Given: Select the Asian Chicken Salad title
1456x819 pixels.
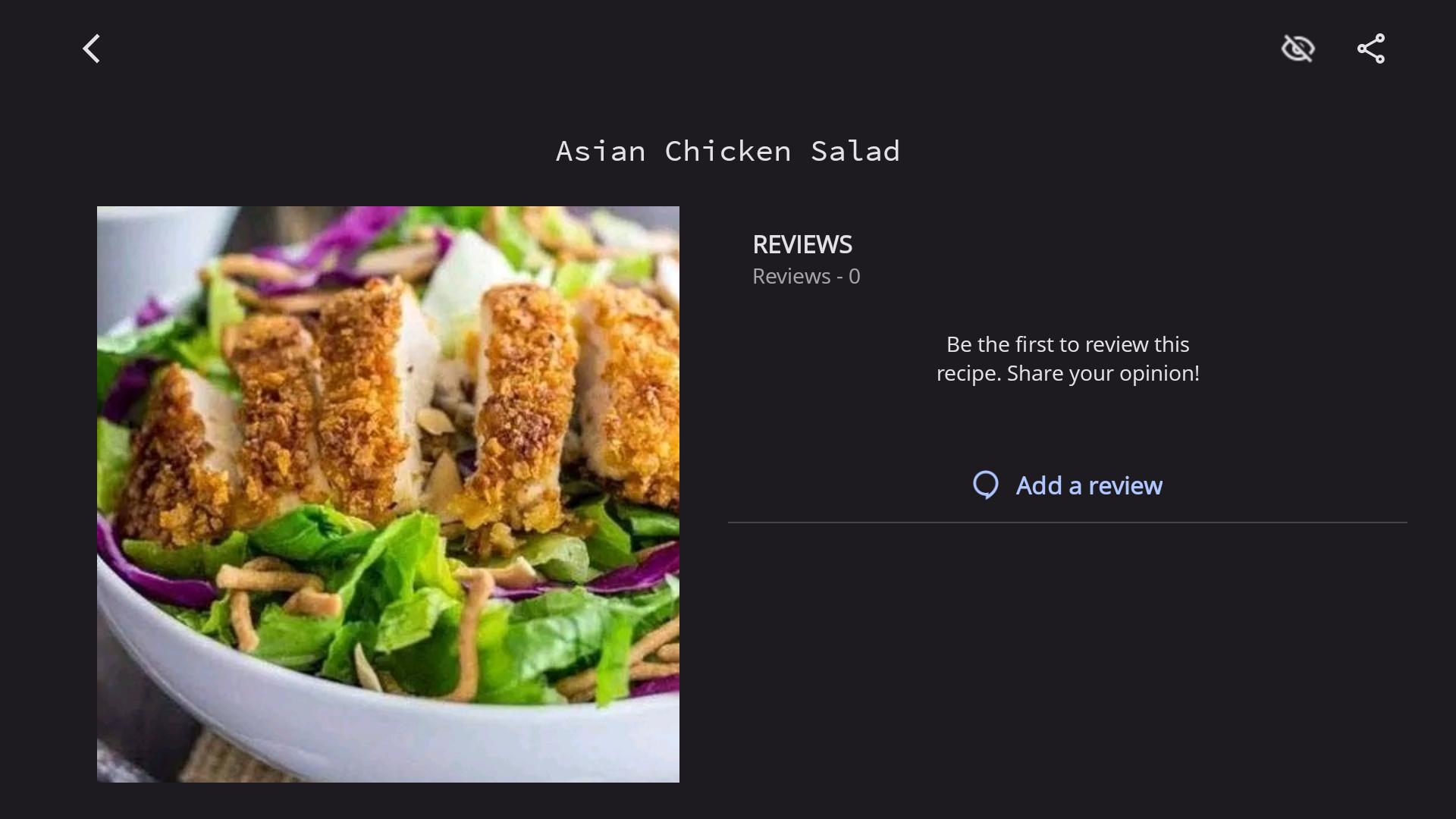Looking at the screenshot, I should point(728,151).
